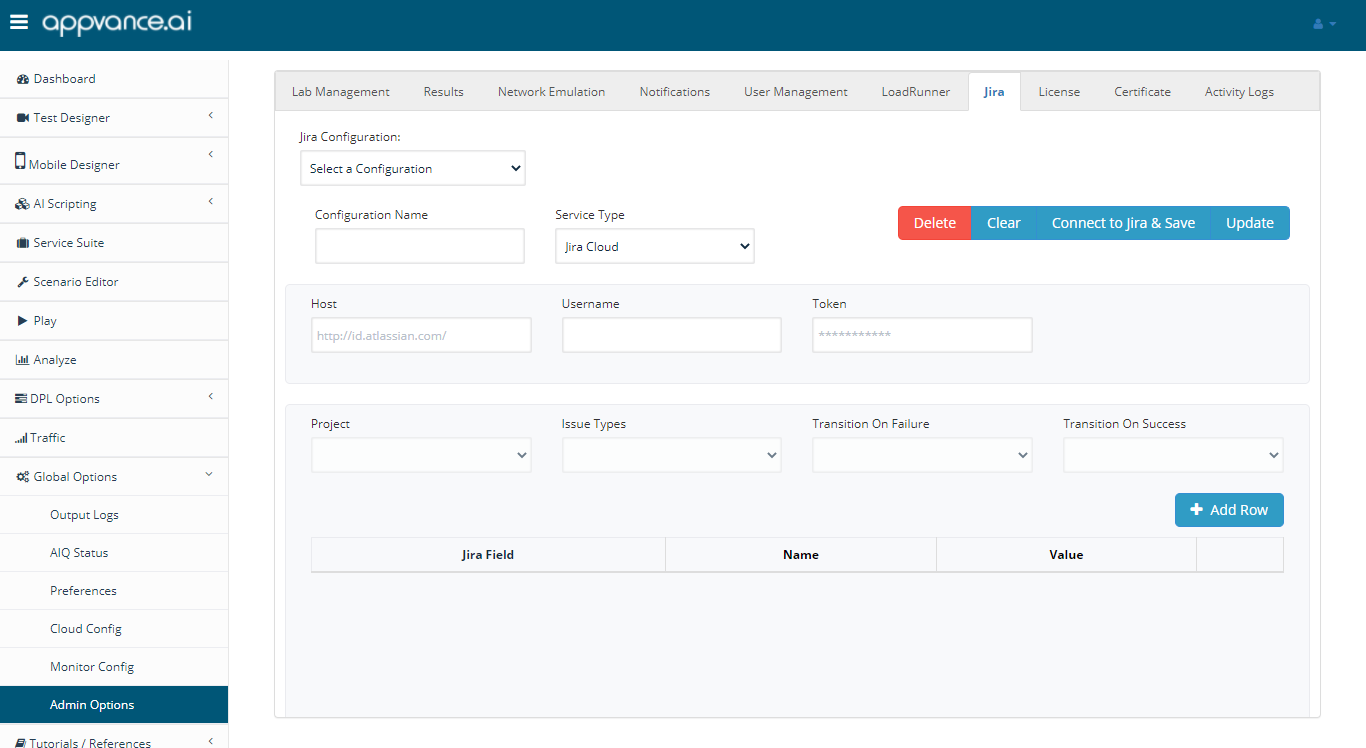Open Preferences in sidebar

click(114, 591)
